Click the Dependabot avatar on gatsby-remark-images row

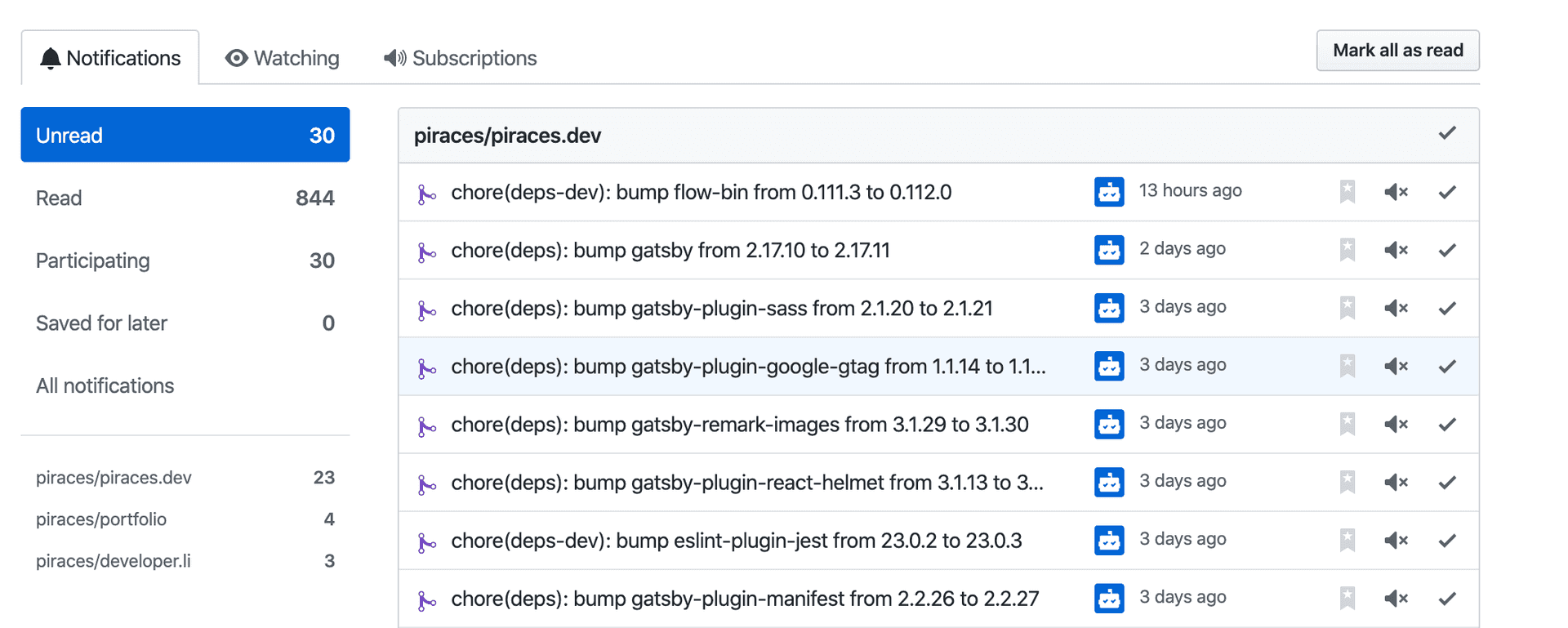[x=1108, y=424]
